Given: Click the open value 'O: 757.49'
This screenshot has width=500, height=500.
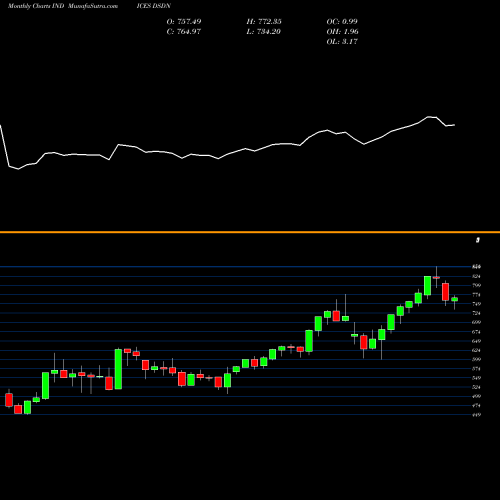Looking at the screenshot, I should (184, 21).
